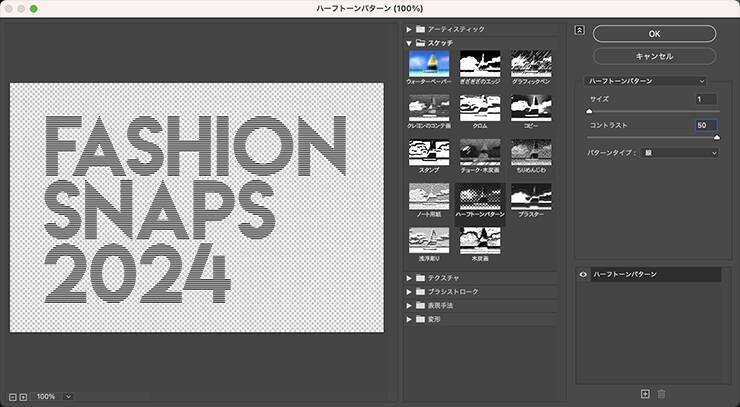Click the キャンセル button
This screenshot has width=740, height=407.
(654, 56)
